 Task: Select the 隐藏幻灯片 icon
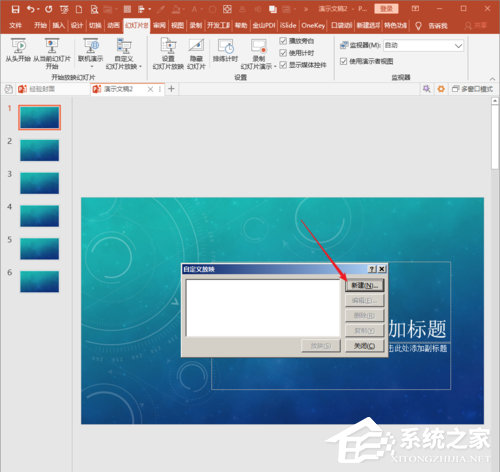point(196,46)
